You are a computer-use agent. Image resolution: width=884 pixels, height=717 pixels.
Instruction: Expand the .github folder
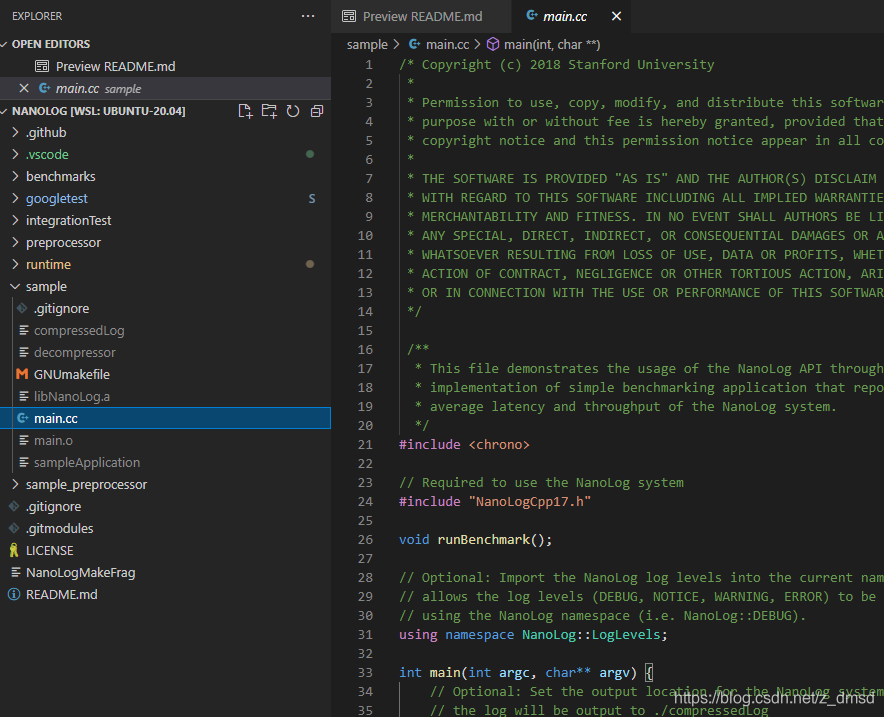[15, 132]
